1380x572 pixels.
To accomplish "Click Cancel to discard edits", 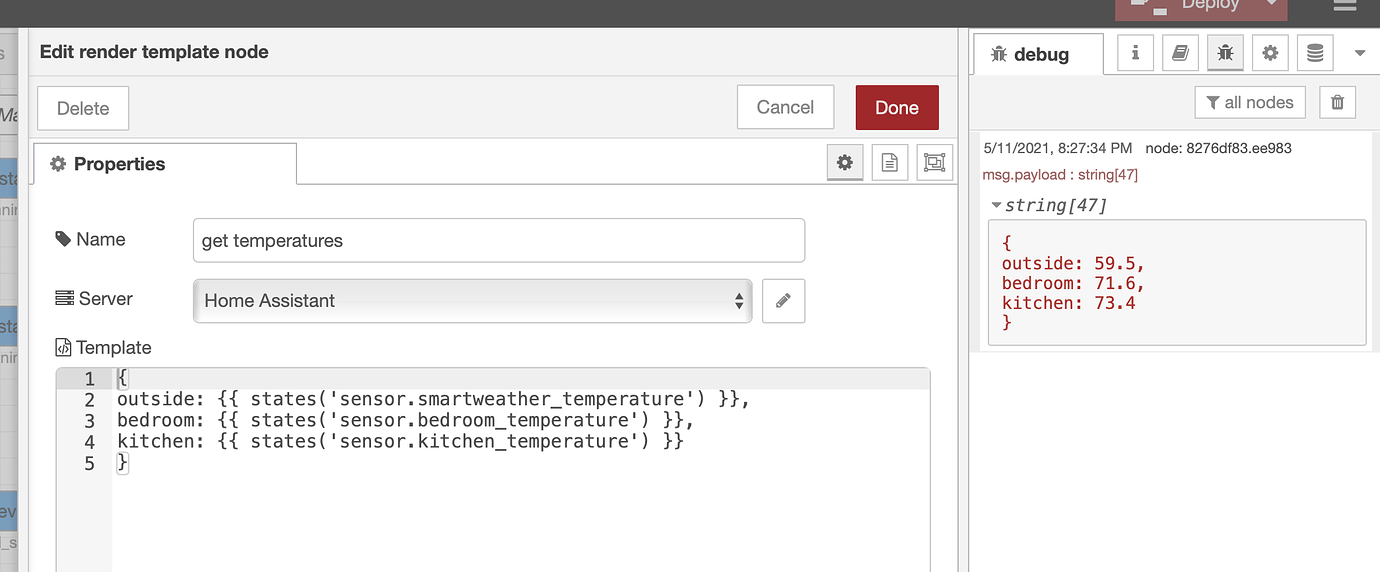I will click(x=785, y=107).
